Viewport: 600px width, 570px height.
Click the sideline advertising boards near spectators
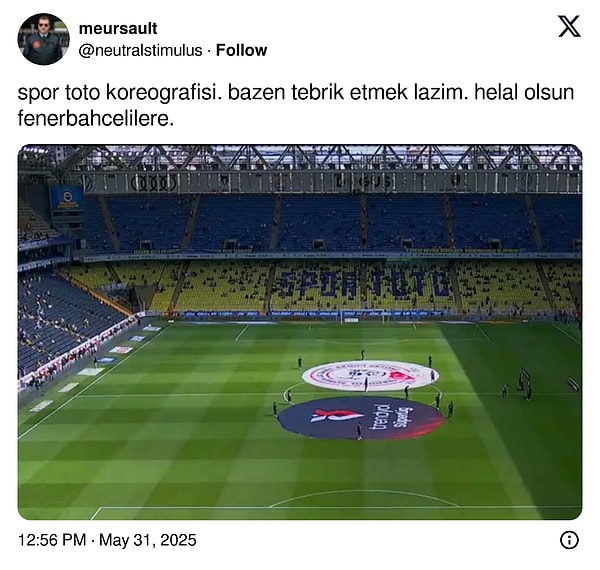click(78, 351)
